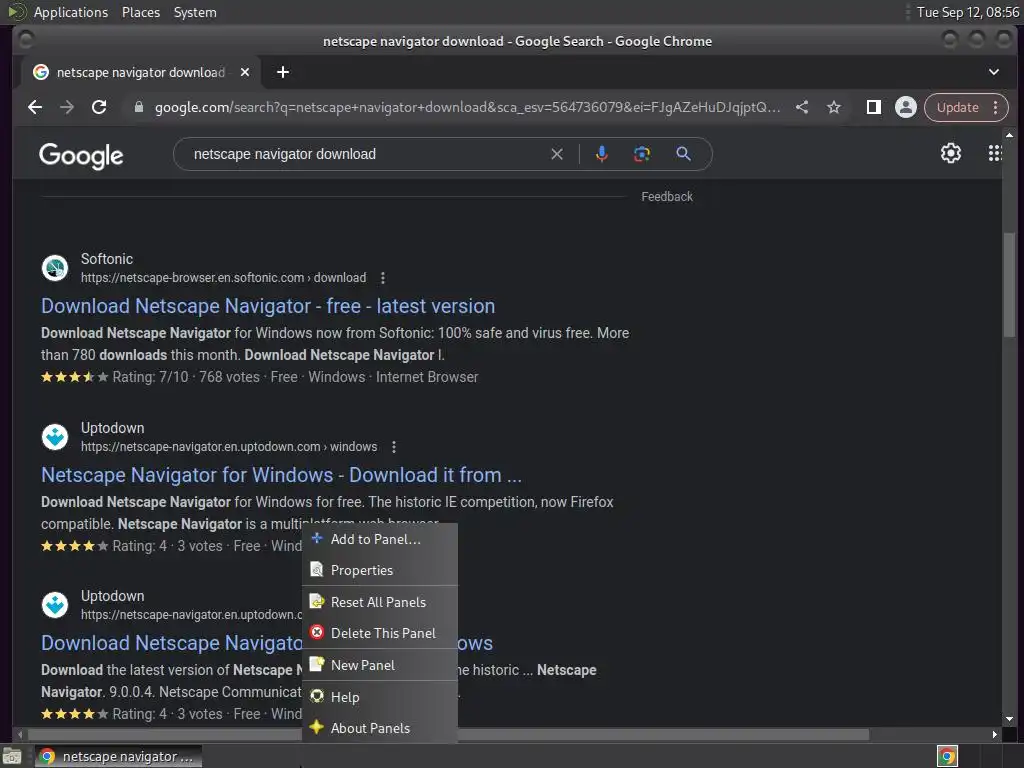
Task: Open a new tab with plus button
Action: 283,72
